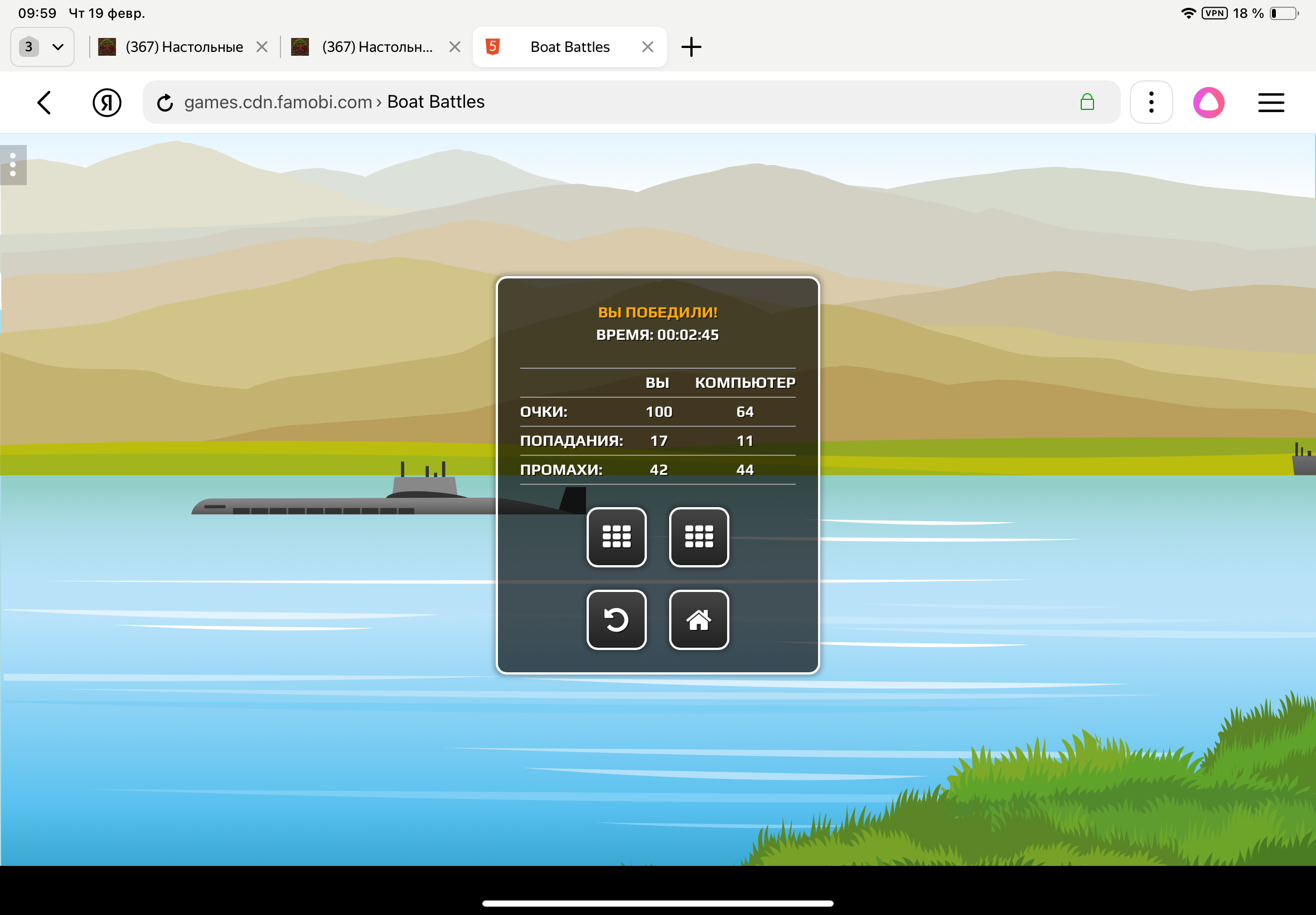The height and width of the screenshot is (915, 1316).
Task: Navigate back with the arrow
Action: [x=45, y=103]
